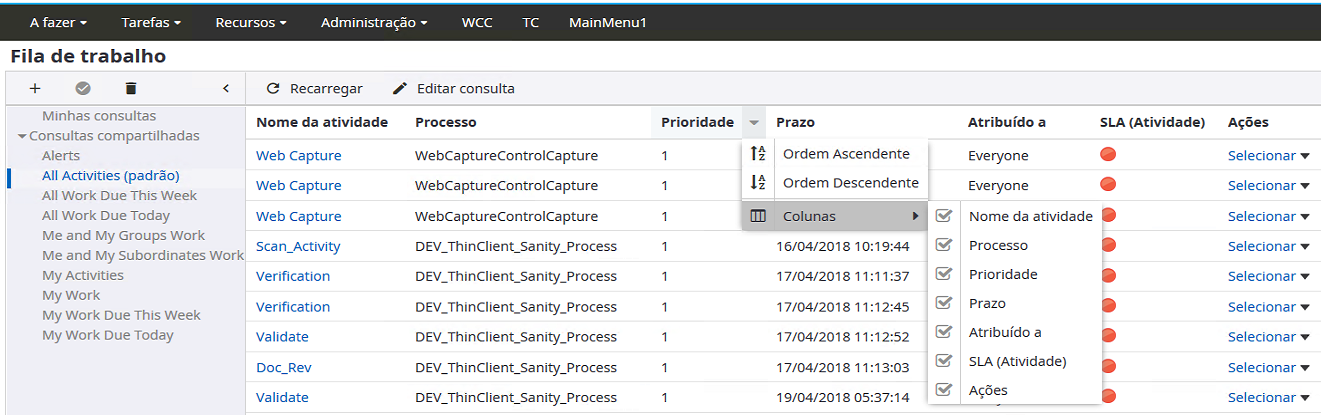Toggle the Prazo column checkbox
This screenshot has height=415, width=1321.
(943, 303)
